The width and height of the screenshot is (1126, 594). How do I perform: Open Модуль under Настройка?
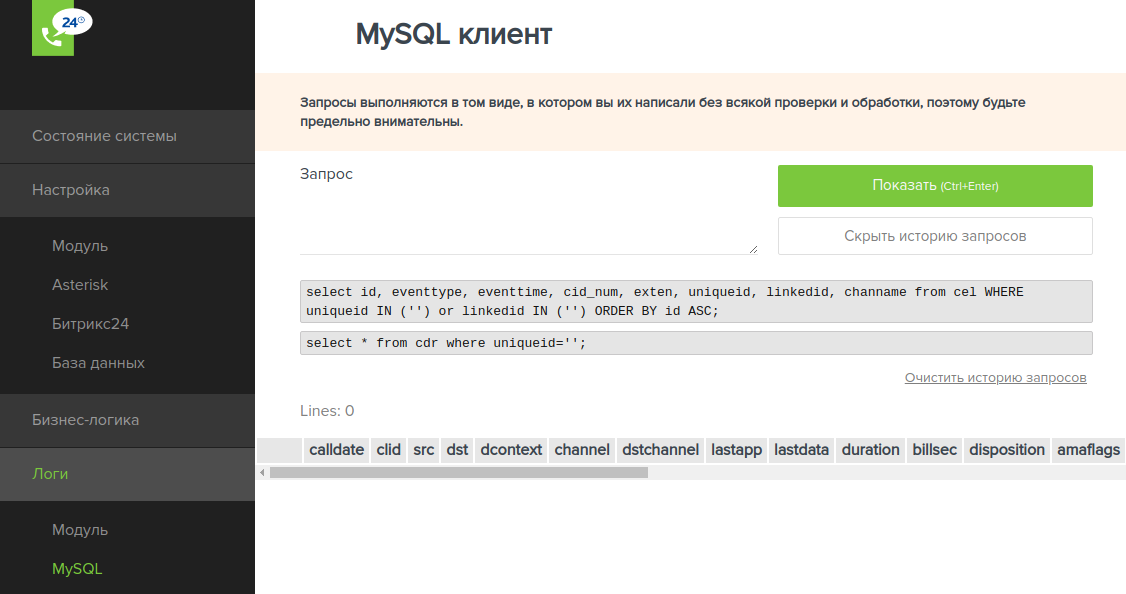pos(80,246)
